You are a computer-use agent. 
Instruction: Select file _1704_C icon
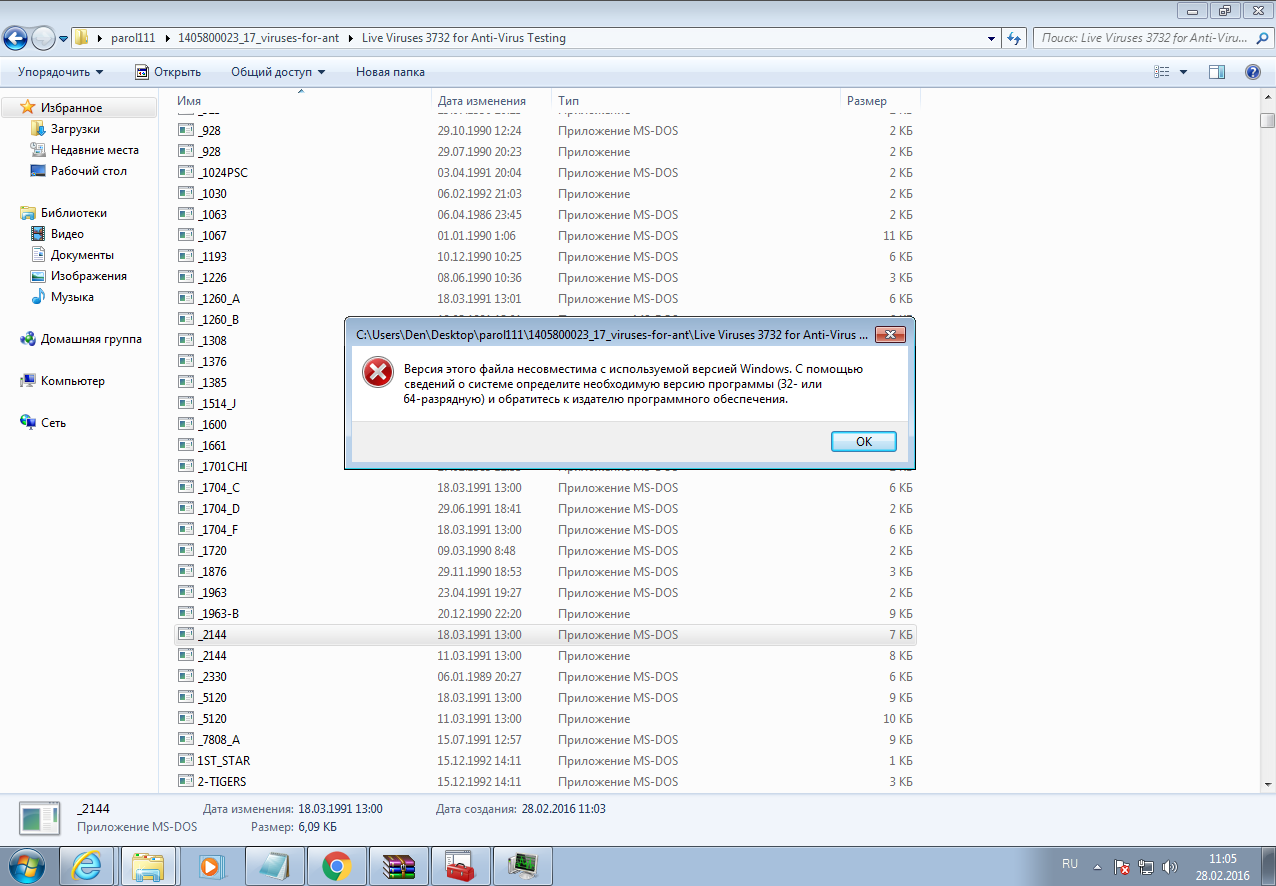(x=186, y=488)
